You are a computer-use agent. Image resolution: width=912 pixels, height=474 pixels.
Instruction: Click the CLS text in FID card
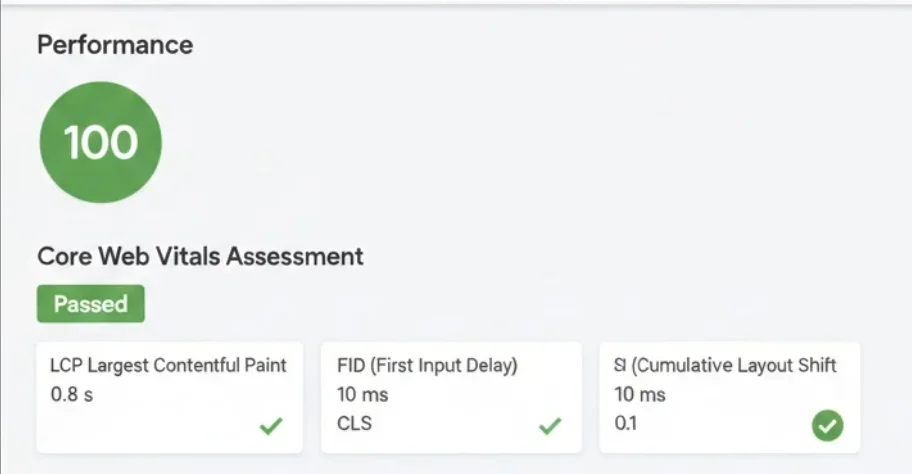pyautogui.click(x=355, y=423)
